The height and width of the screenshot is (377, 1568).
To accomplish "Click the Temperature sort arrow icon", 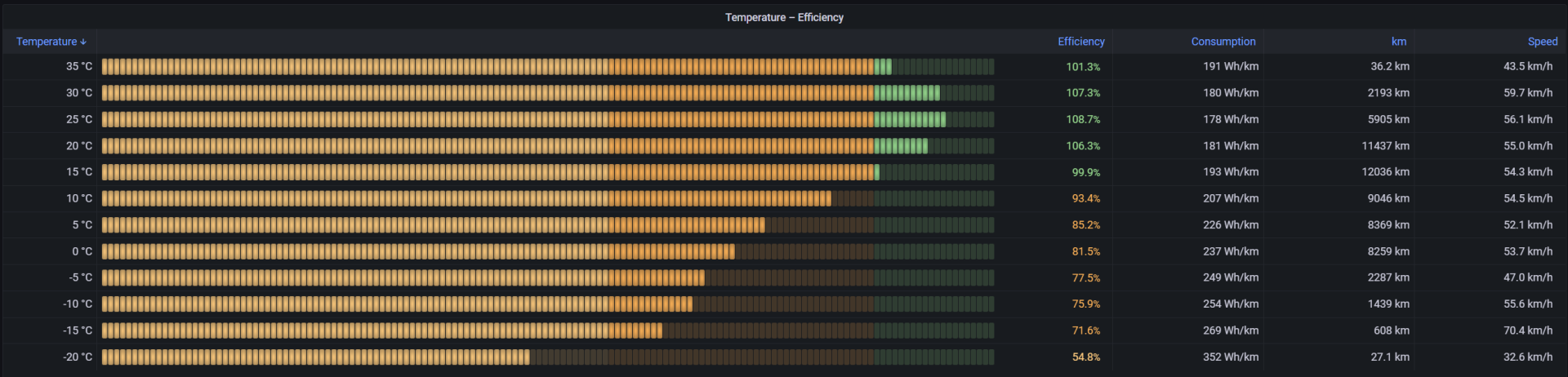I will point(83,42).
